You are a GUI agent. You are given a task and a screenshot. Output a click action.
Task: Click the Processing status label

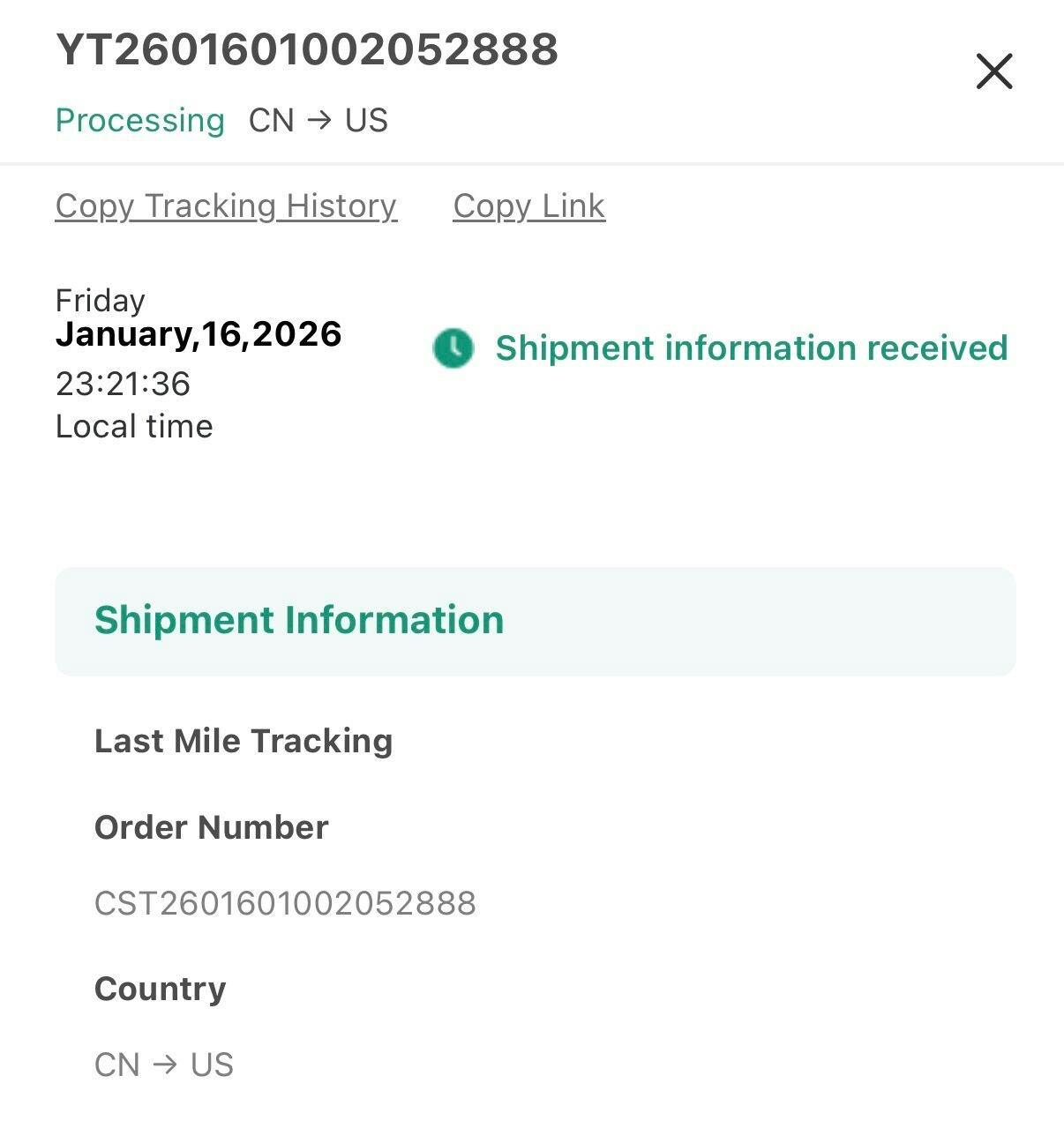(x=139, y=121)
